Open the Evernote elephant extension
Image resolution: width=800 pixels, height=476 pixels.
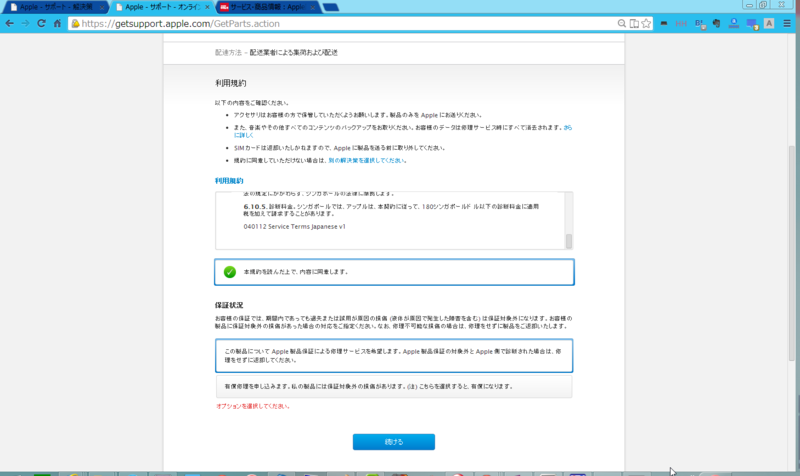tap(716, 23)
